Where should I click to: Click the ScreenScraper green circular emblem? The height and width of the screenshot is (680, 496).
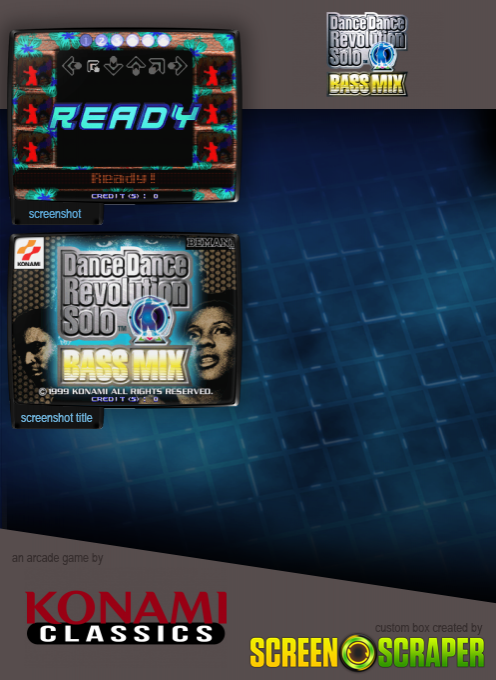pos(358,653)
